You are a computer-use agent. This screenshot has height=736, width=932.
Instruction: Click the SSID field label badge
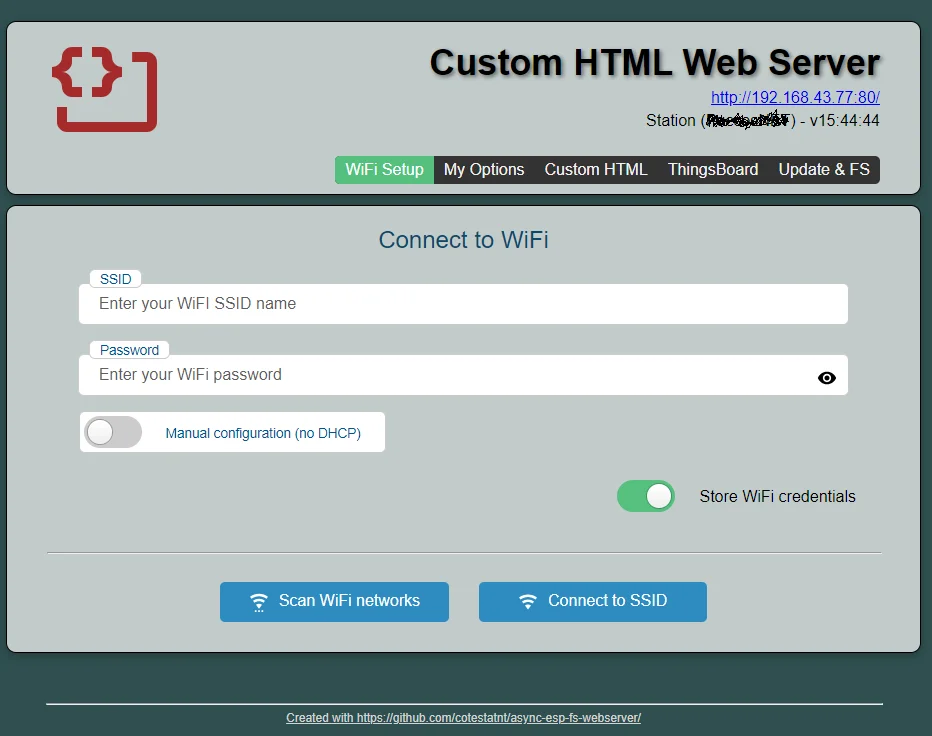(x=115, y=278)
